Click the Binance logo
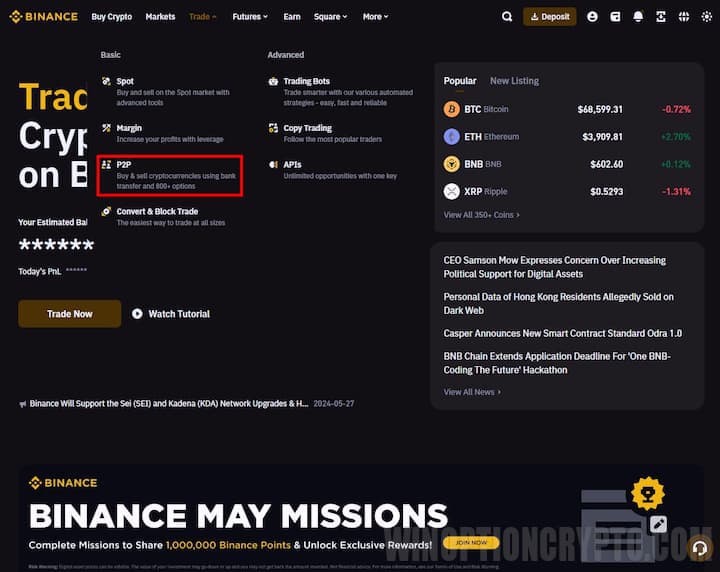This screenshot has width=720, height=572. coord(44,17)
